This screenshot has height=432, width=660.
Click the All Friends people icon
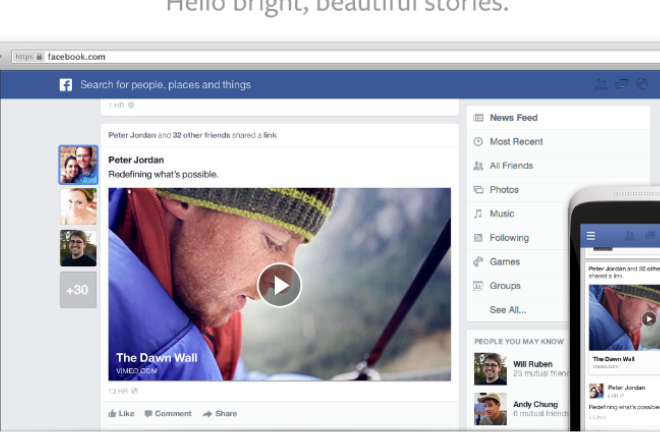(478, 166)
